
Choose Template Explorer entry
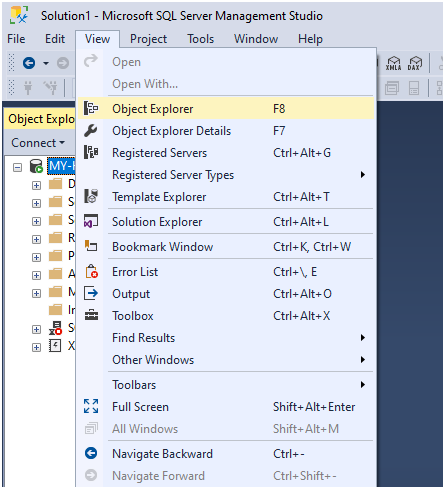pyautogui.click(x=226, y=196)
